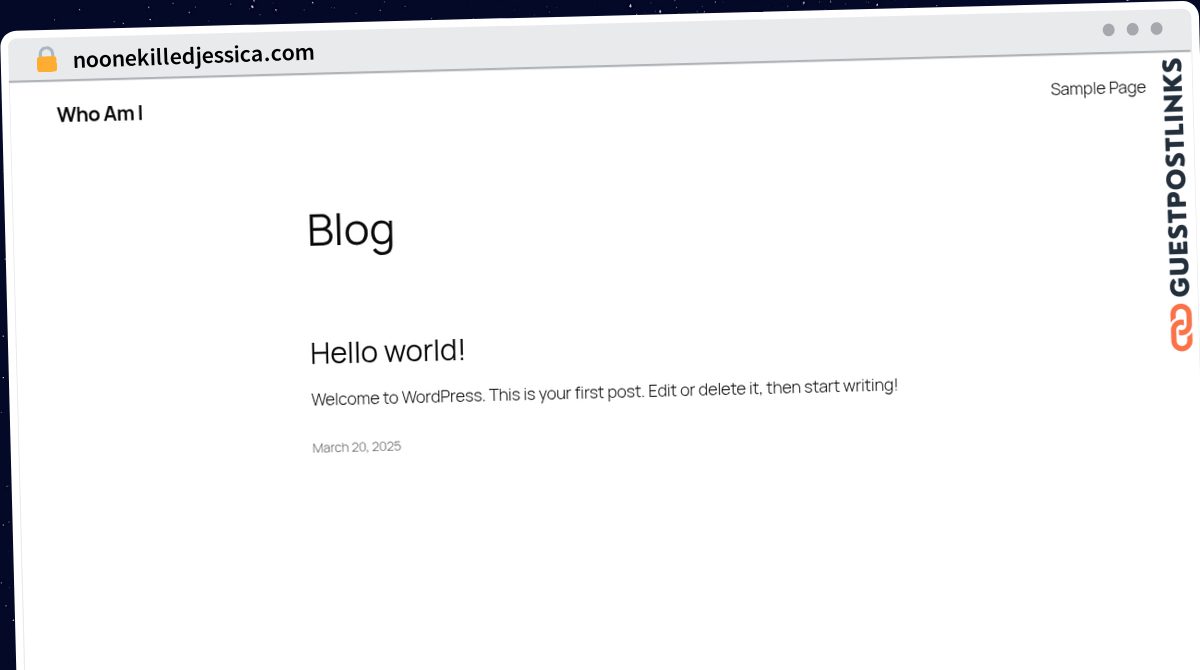
Task: Click the Blog page heading
Action: click(x=351, y=230)
